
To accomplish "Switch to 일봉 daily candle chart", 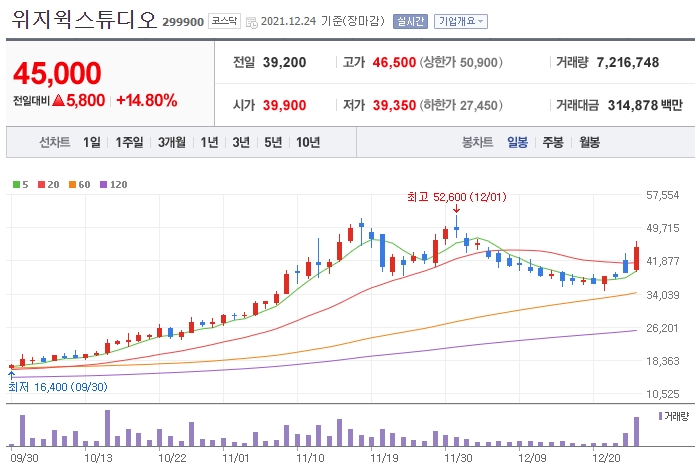I will click(x=517, y=142).
